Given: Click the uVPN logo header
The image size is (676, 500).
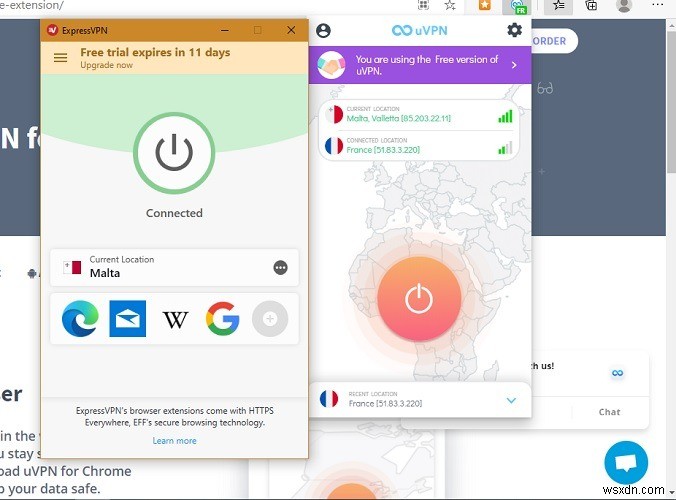Looking at the screenshot, I should coord(419,31).
